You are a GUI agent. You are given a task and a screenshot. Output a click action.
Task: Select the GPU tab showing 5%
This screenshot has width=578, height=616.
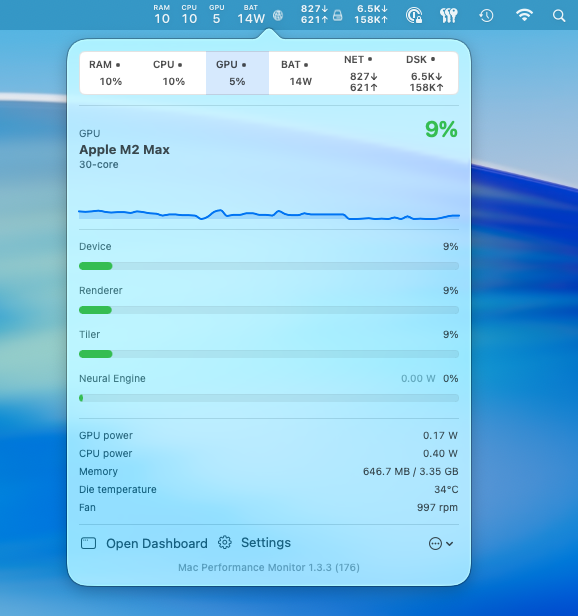(x=237, y=73)
